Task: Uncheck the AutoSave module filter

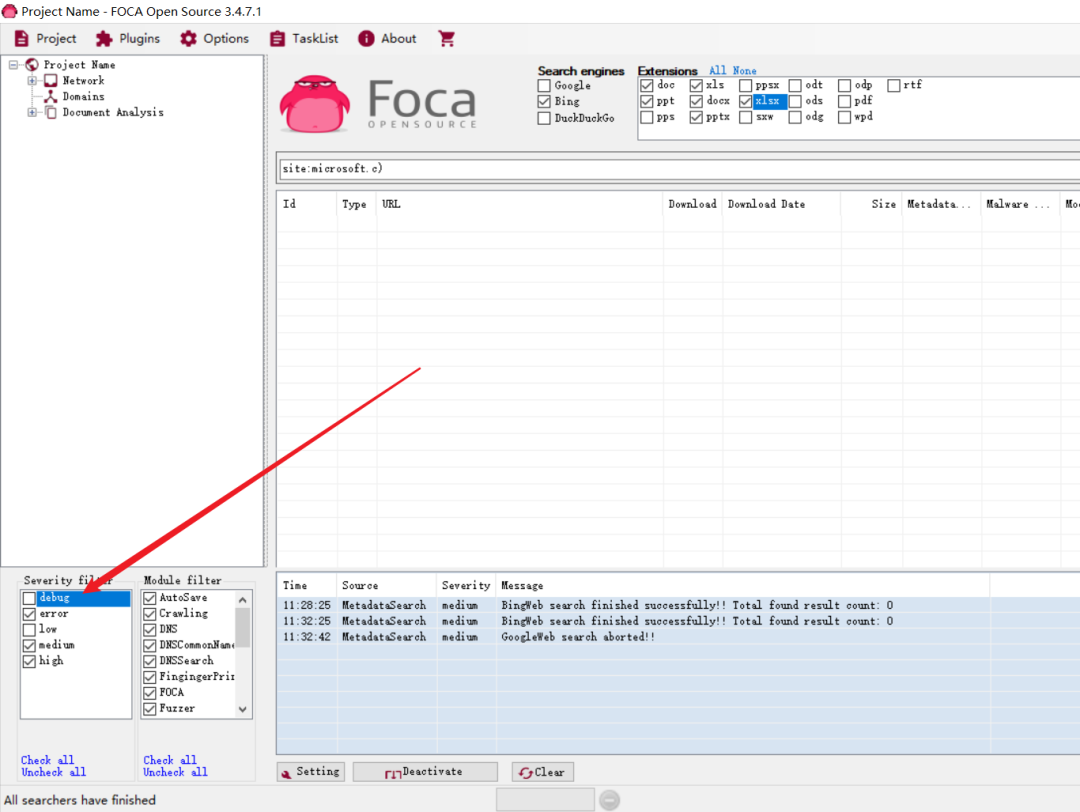Action: [149, 598]
